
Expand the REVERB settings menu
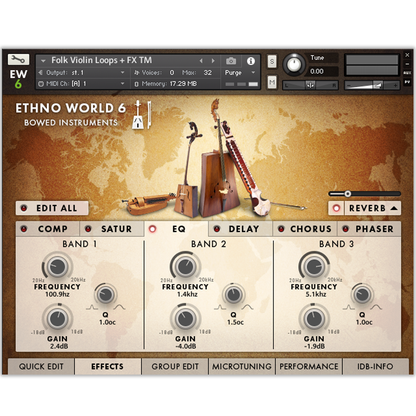point(373,208)
